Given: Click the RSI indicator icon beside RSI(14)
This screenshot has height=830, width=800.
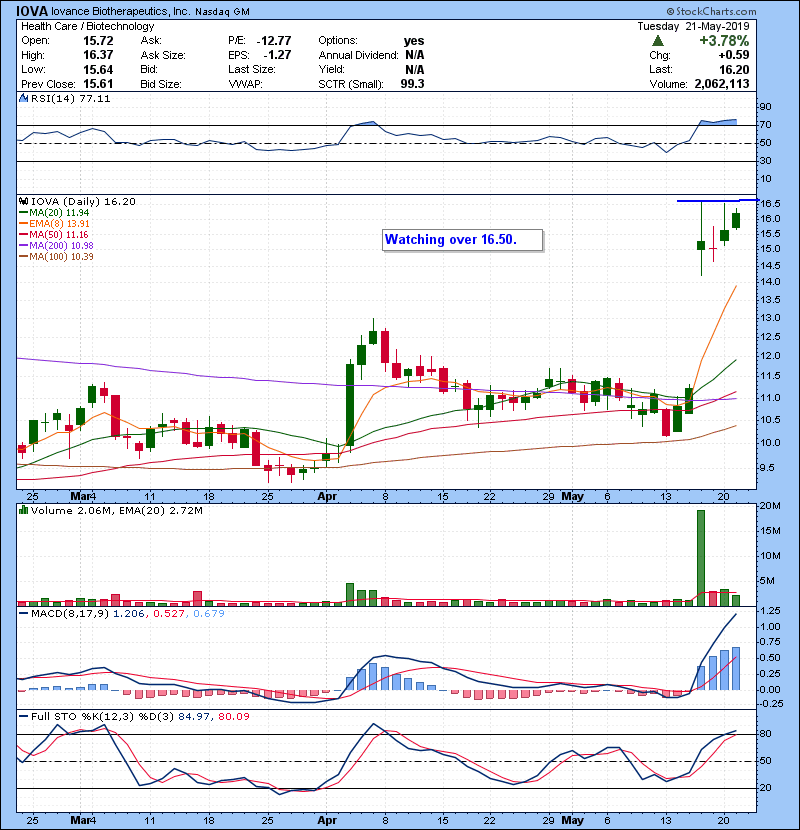Looking at the screenshot, I should point(23,98).
